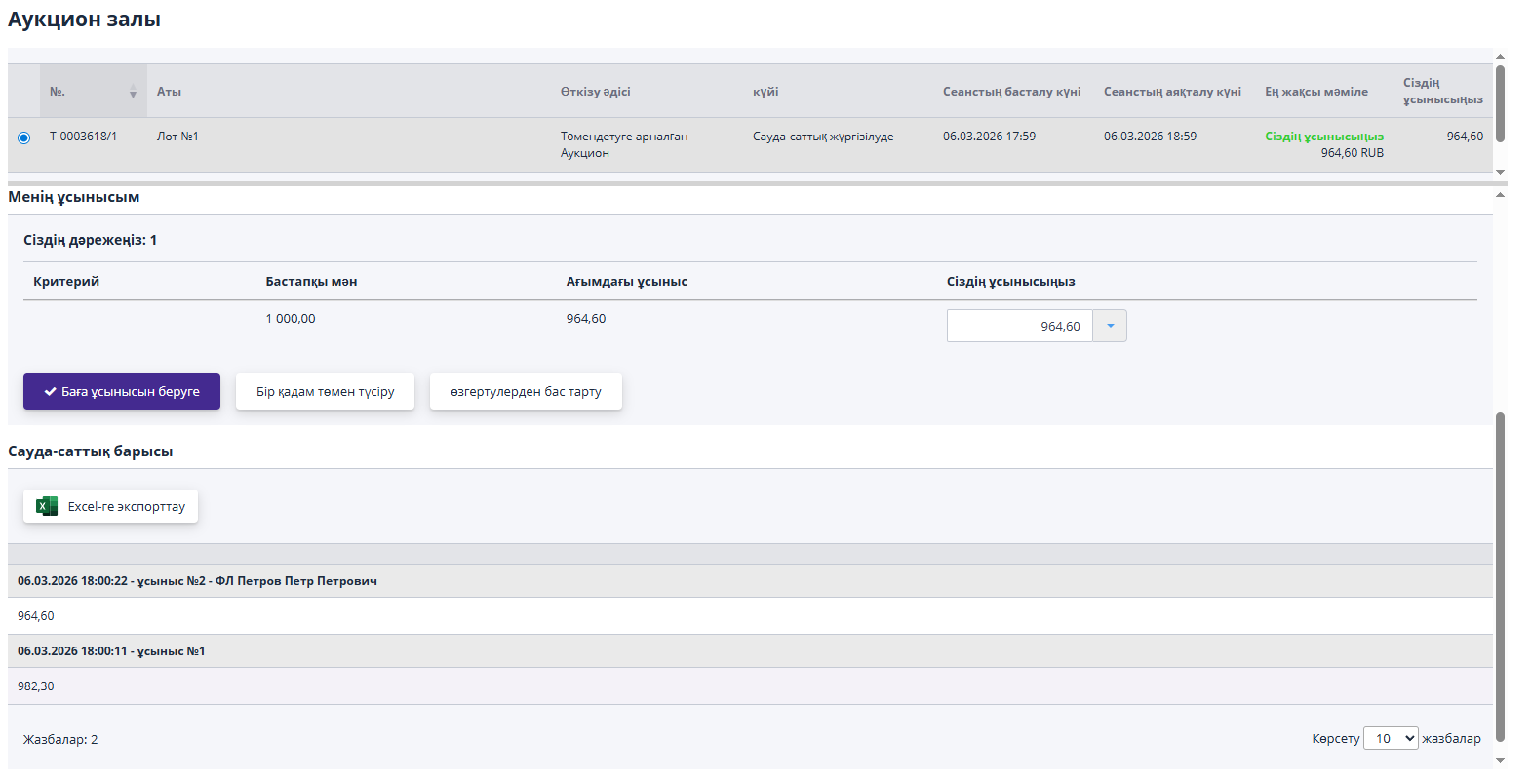Select the radio button for lot T-0003618/1
The width and height of the screenshot is (1531, 784).
point(24,137)
